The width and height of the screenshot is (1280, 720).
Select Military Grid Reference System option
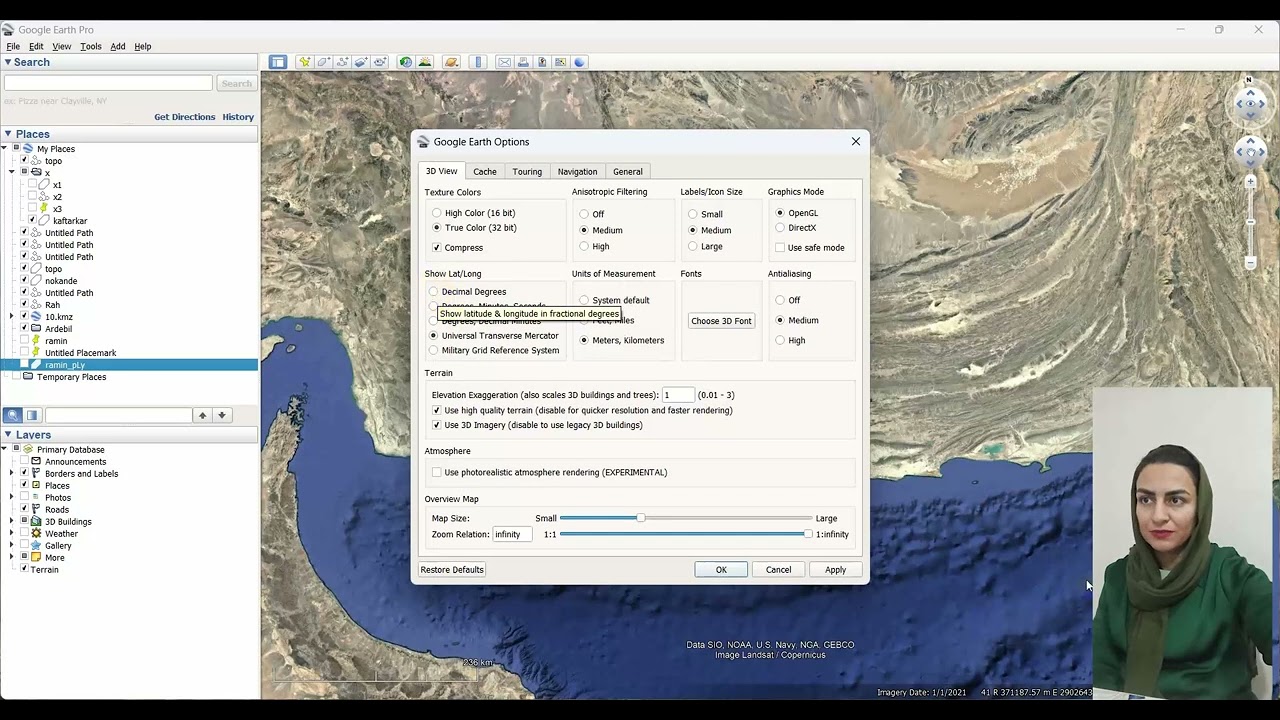(434, 350)
